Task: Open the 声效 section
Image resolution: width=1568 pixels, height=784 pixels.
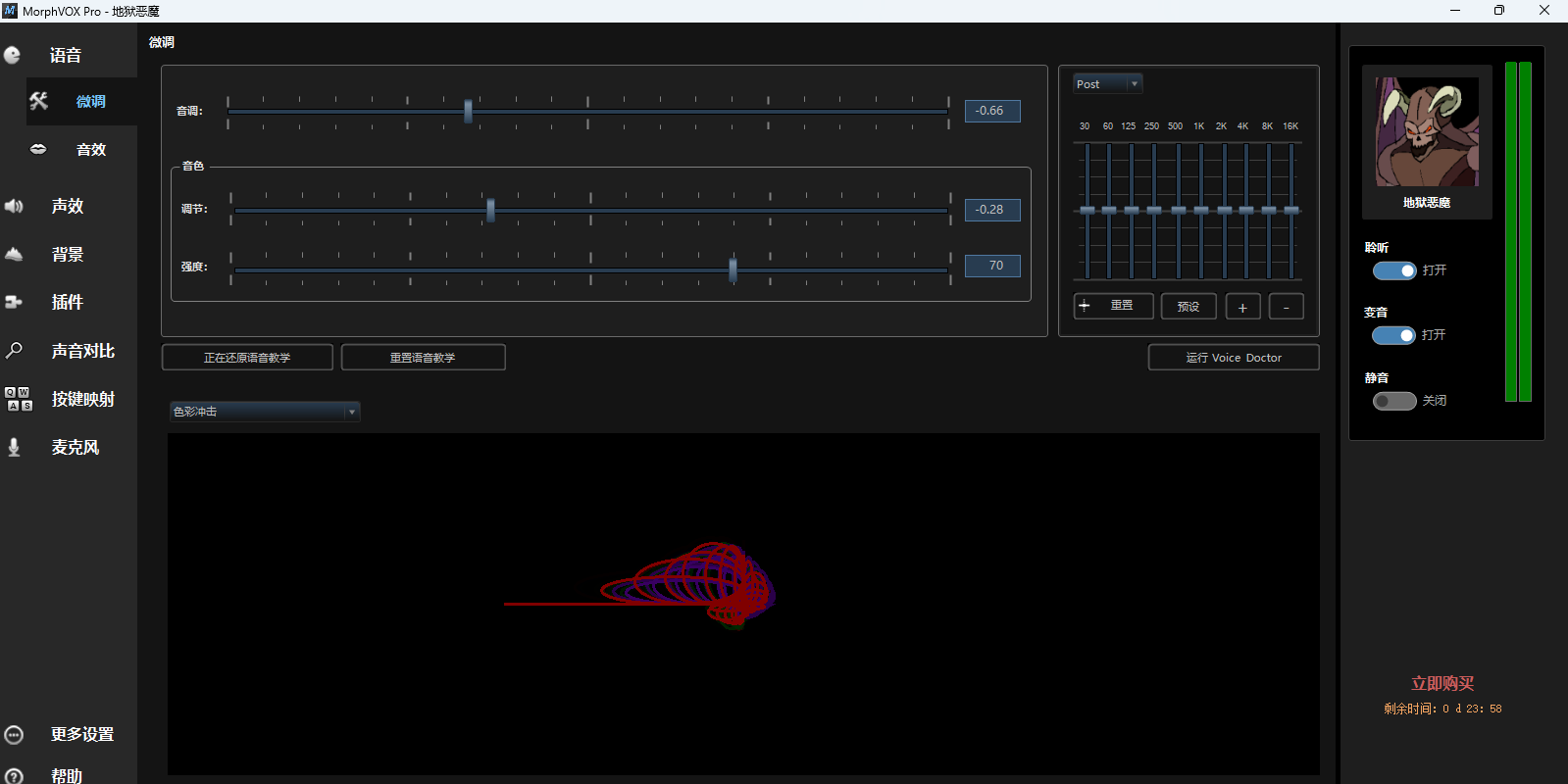Action: [x=68, y=206]
